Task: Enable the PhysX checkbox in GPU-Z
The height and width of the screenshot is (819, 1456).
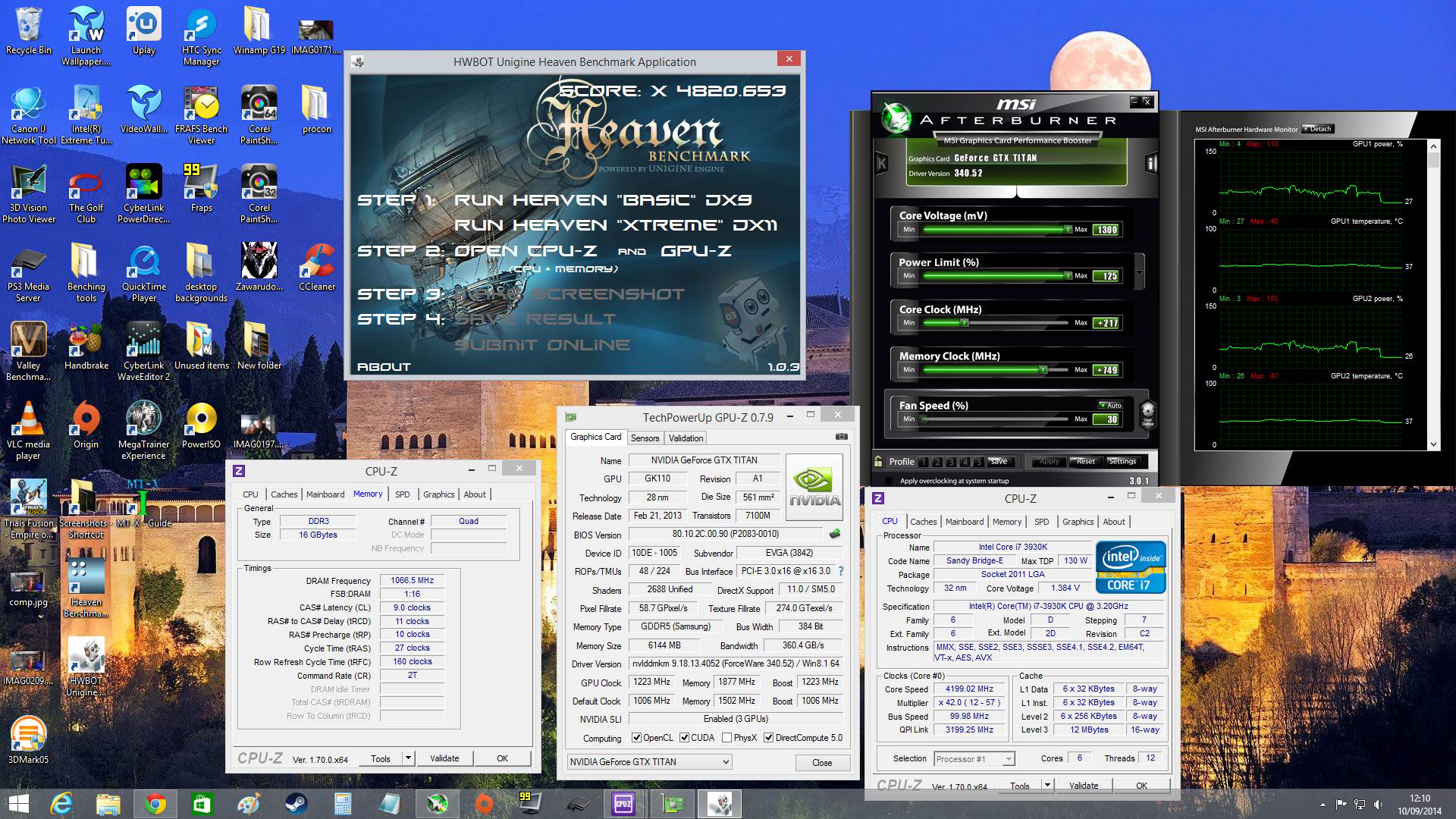Action: click(x=726, y=738)
